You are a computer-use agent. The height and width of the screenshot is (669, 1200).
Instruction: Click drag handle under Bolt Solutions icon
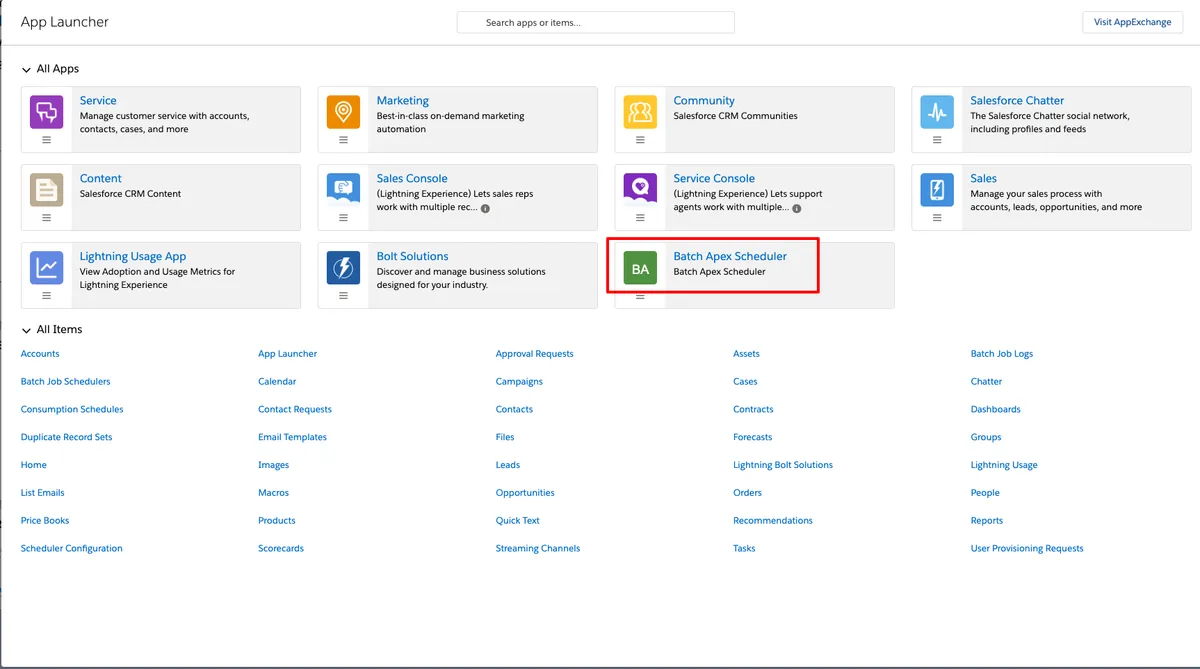click(343, 296)
